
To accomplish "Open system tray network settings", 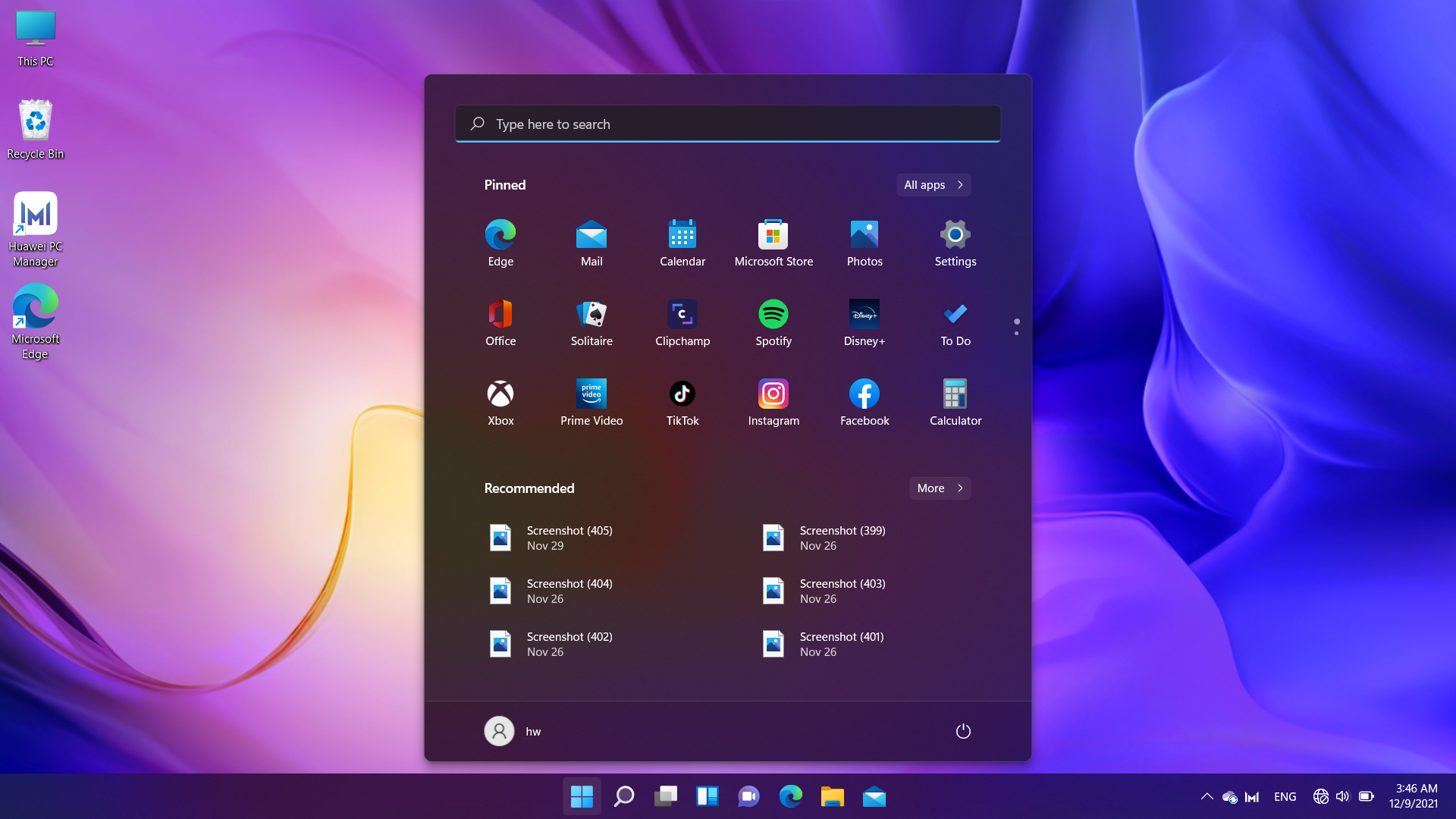I will [1320, 796].
